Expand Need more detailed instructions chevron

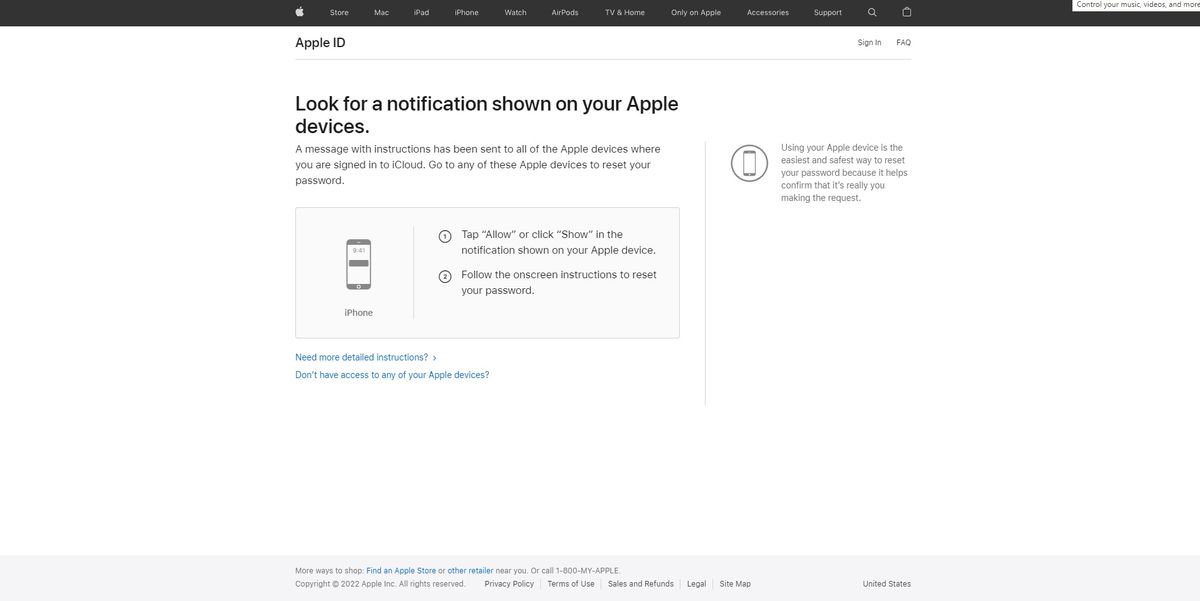[434, 357]
